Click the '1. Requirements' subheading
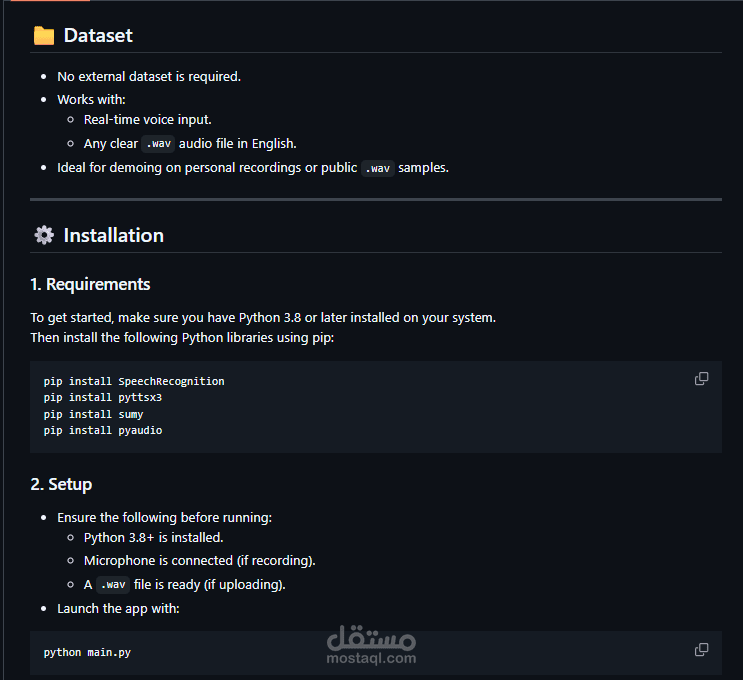This screenshot has height=680, width=743. [90, 284]
